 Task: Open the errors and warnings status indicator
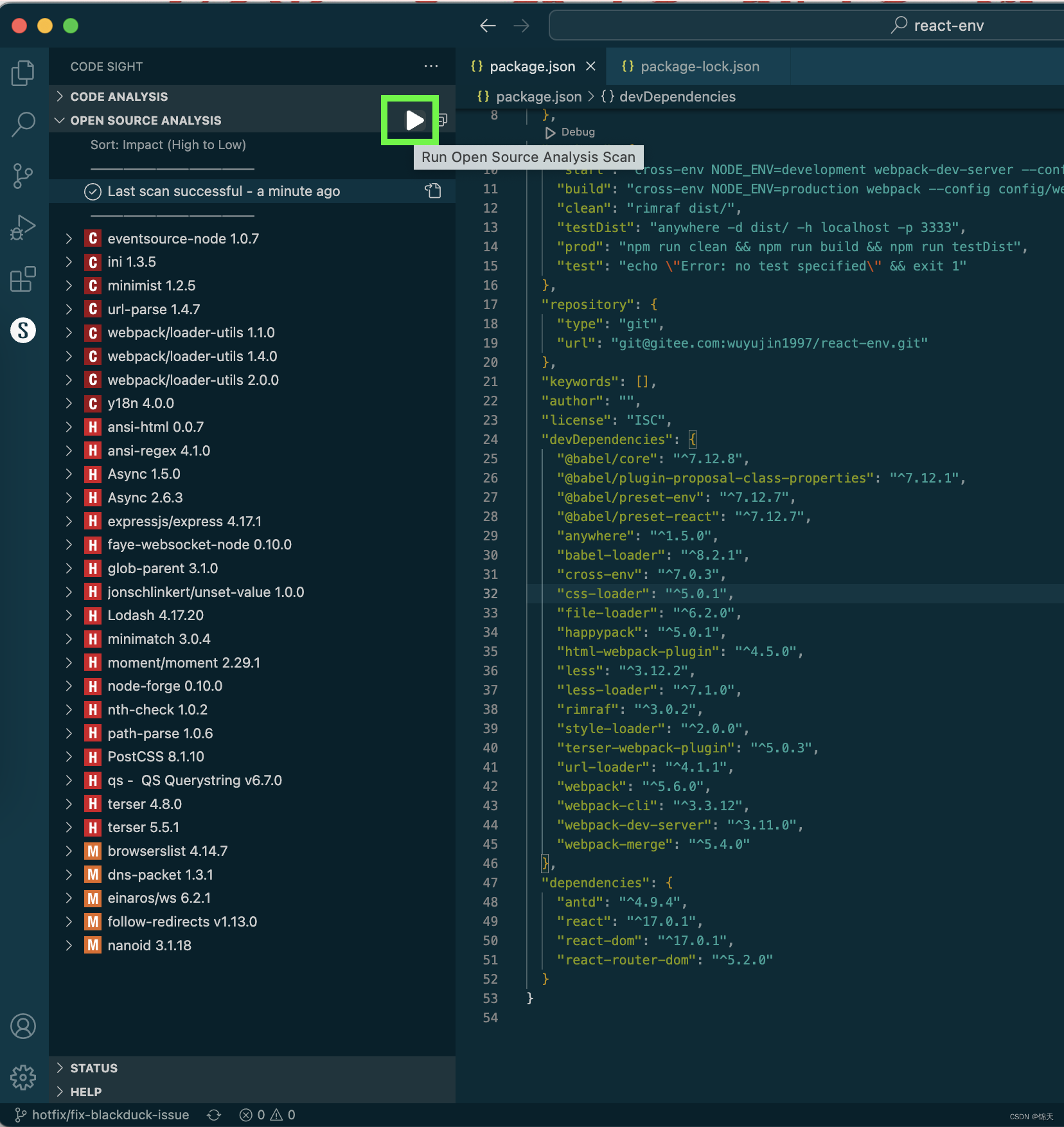pos(267,1115)
